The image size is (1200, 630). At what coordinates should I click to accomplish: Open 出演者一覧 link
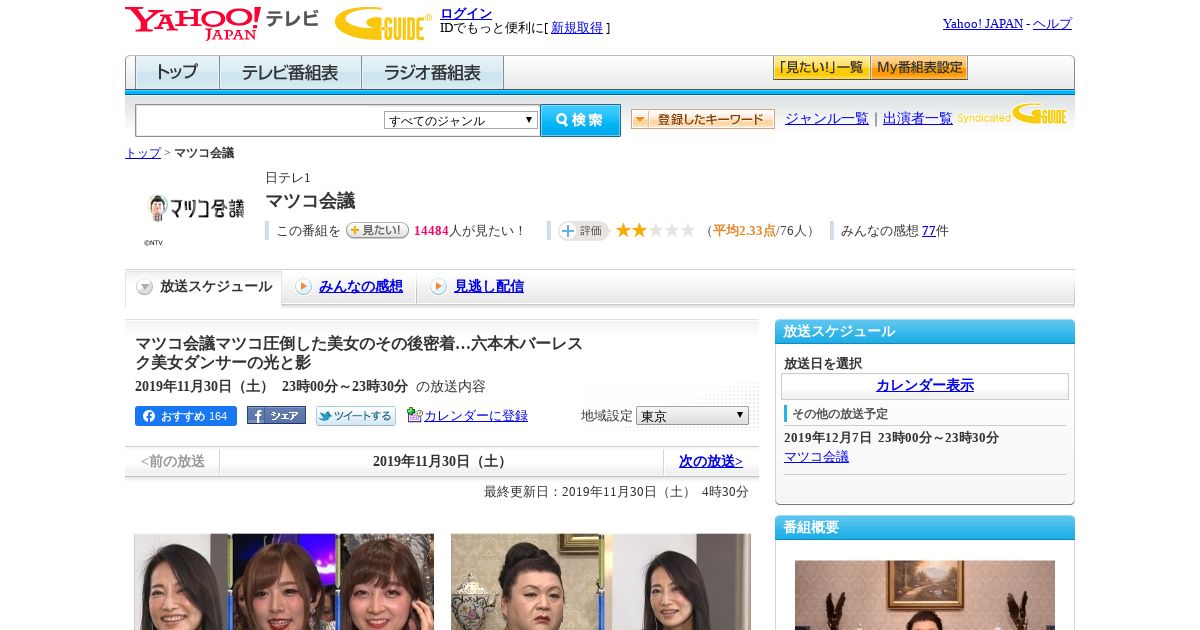tap(917, 118)
